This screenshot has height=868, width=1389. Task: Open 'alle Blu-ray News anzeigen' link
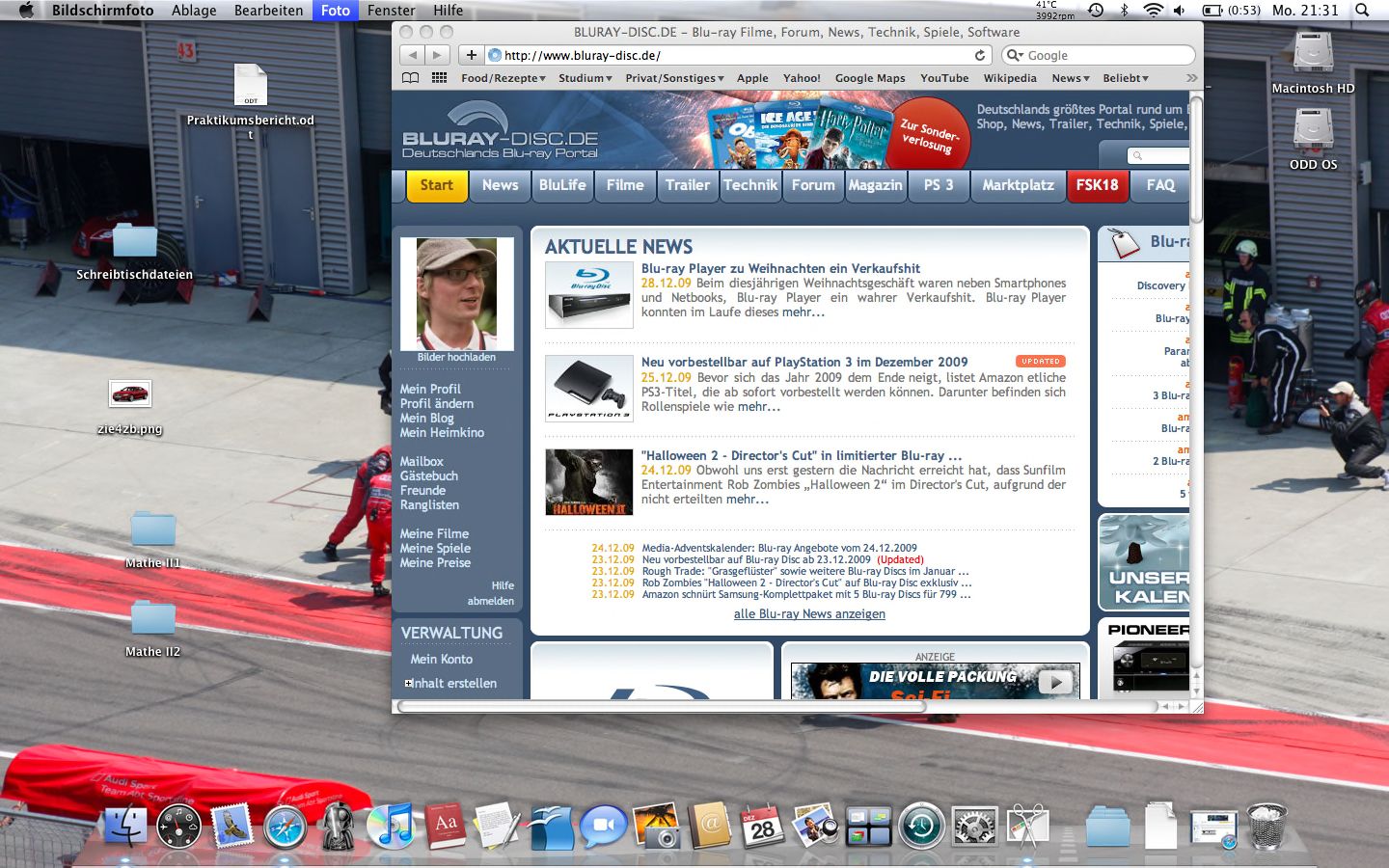[809, 614]
